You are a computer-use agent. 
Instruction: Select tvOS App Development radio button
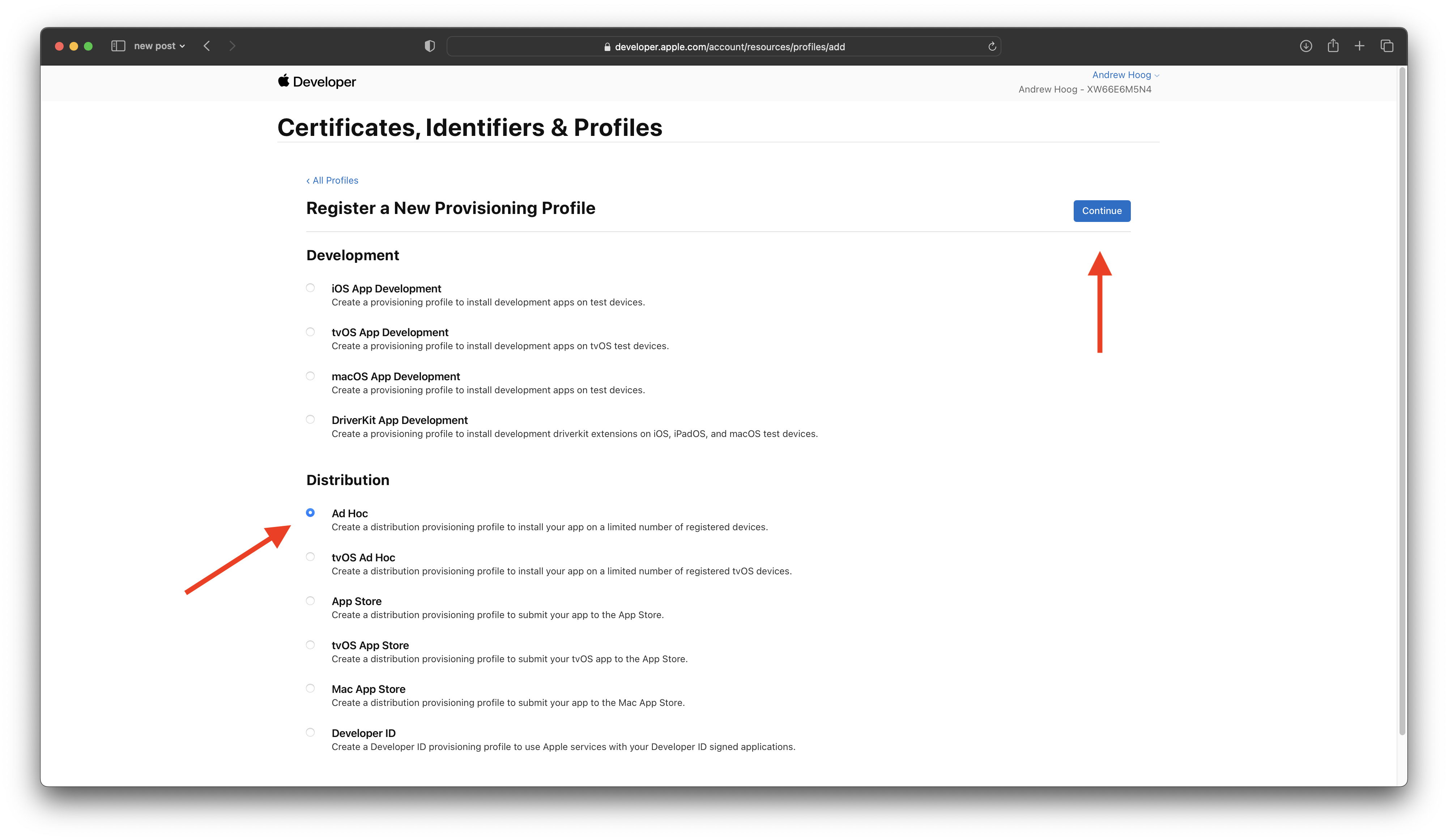tap(310, 332)
